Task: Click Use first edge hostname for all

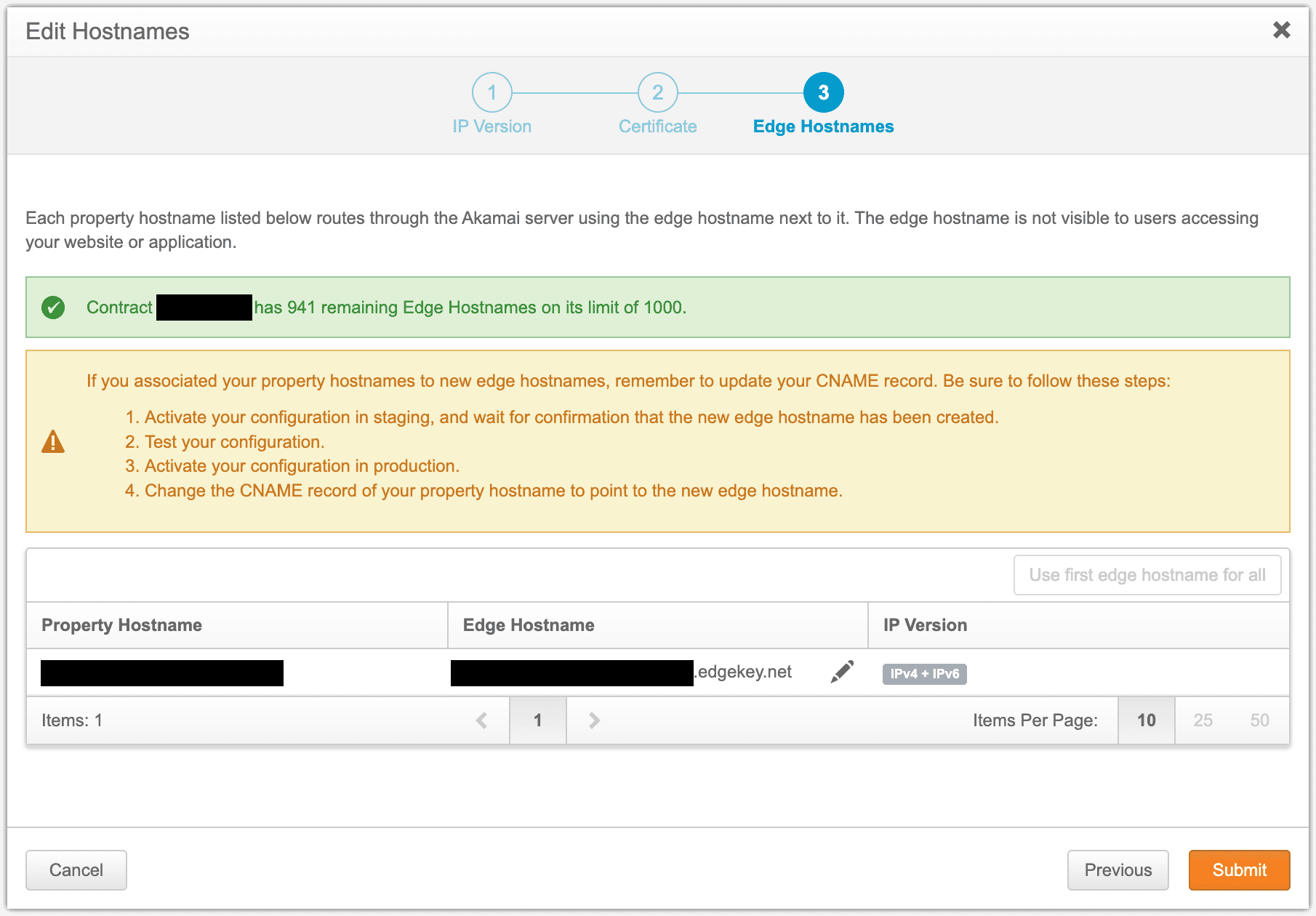Action: pyautogui.click(x=1147, y=575)
